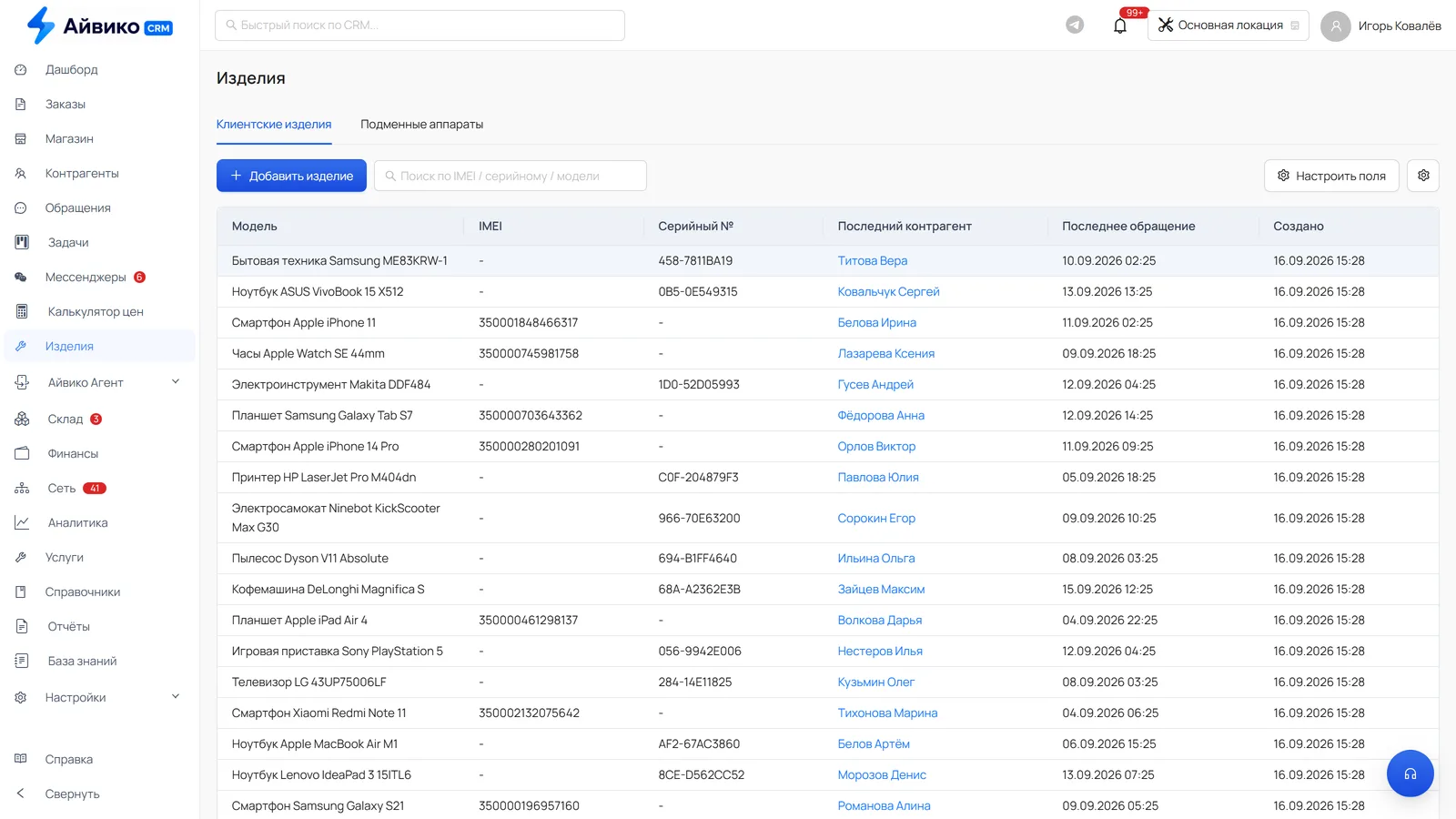Image resolution: width=1456 pixels, height=819 pixels.
Task: Expand the Айвико Агент submenu chevron
Action: (176, 382)
